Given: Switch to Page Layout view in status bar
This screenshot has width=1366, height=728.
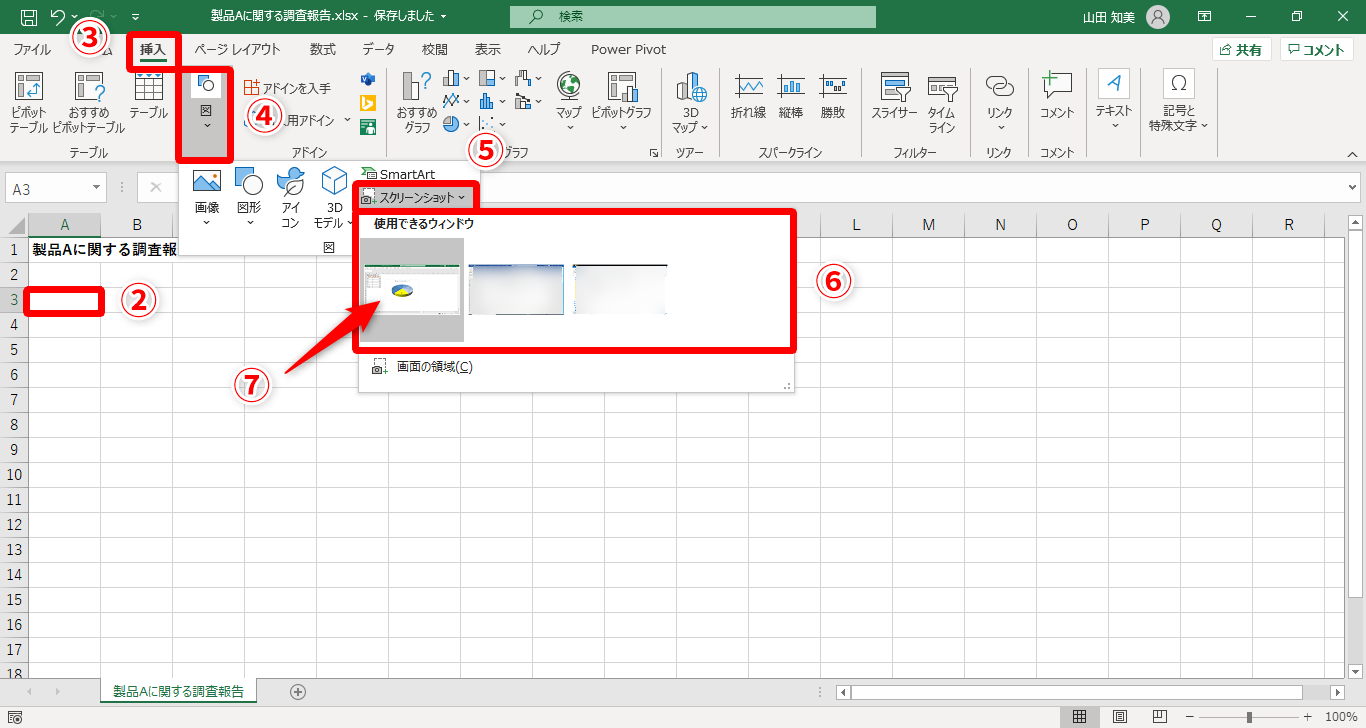Looking at the screenshot, I should pyautogui.click(x=1121, y=717).
